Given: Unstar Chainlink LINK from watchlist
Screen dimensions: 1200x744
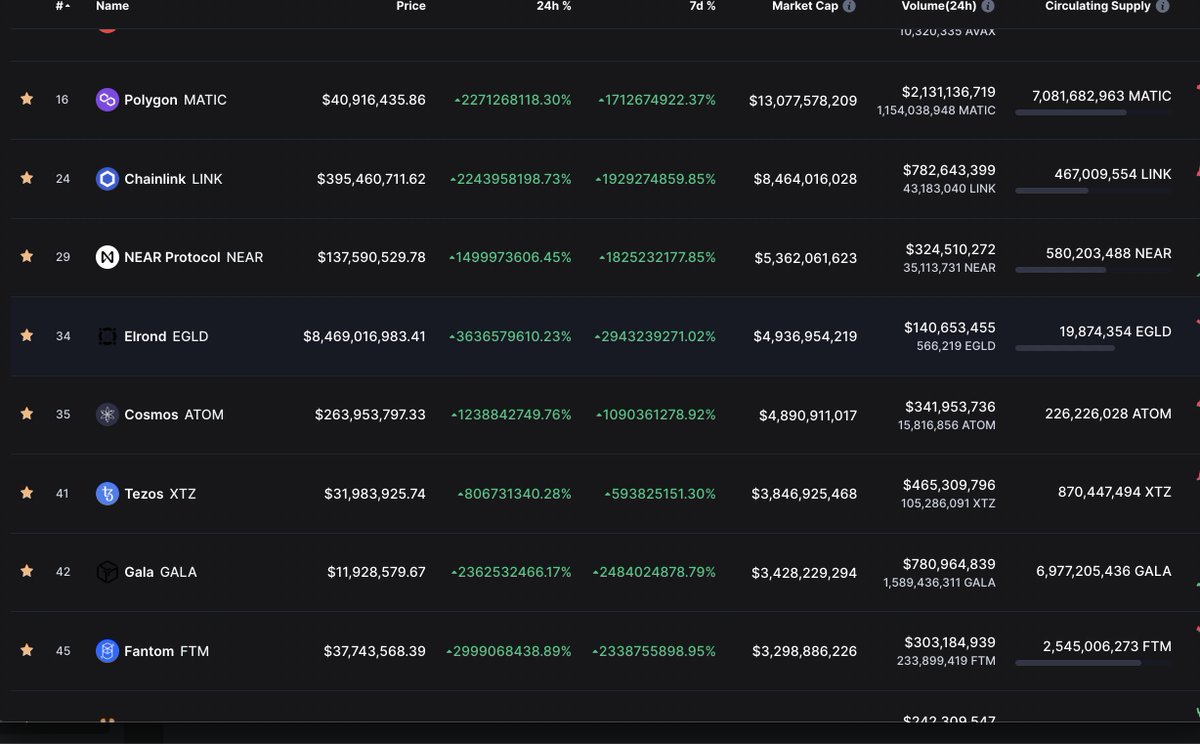Looking at the screenshot, I should pos(27,178).
